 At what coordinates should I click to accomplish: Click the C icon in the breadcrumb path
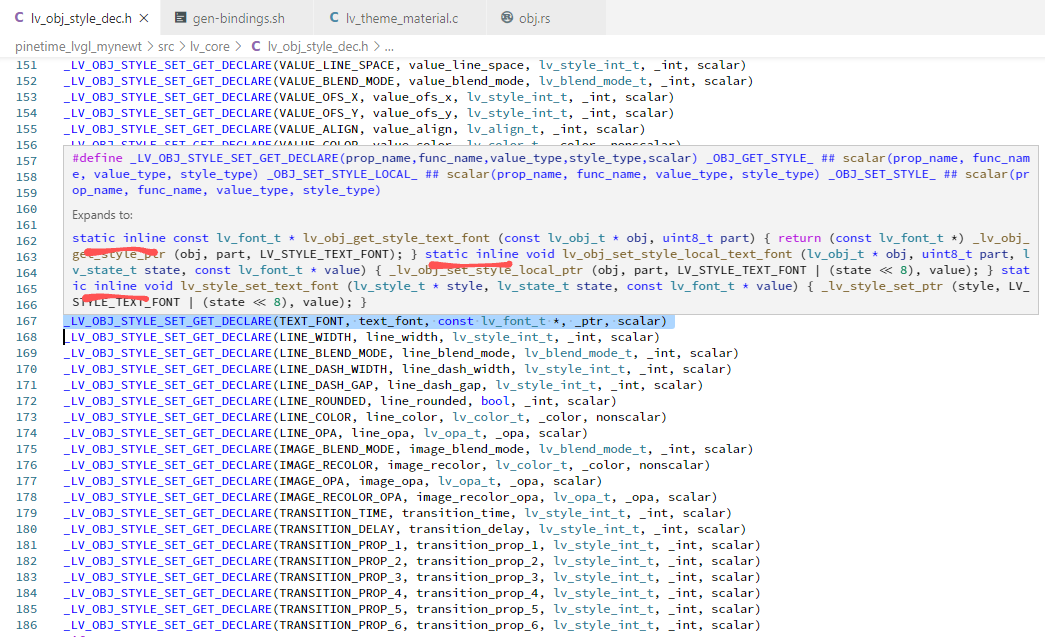click(x=257, y=46)
